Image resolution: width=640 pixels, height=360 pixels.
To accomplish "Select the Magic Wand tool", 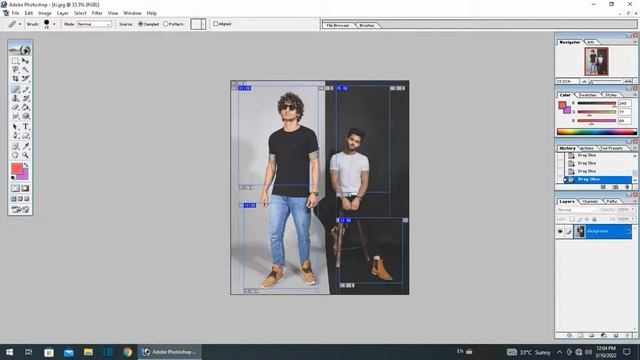I will pyautogui.click(x=25, y=70).
